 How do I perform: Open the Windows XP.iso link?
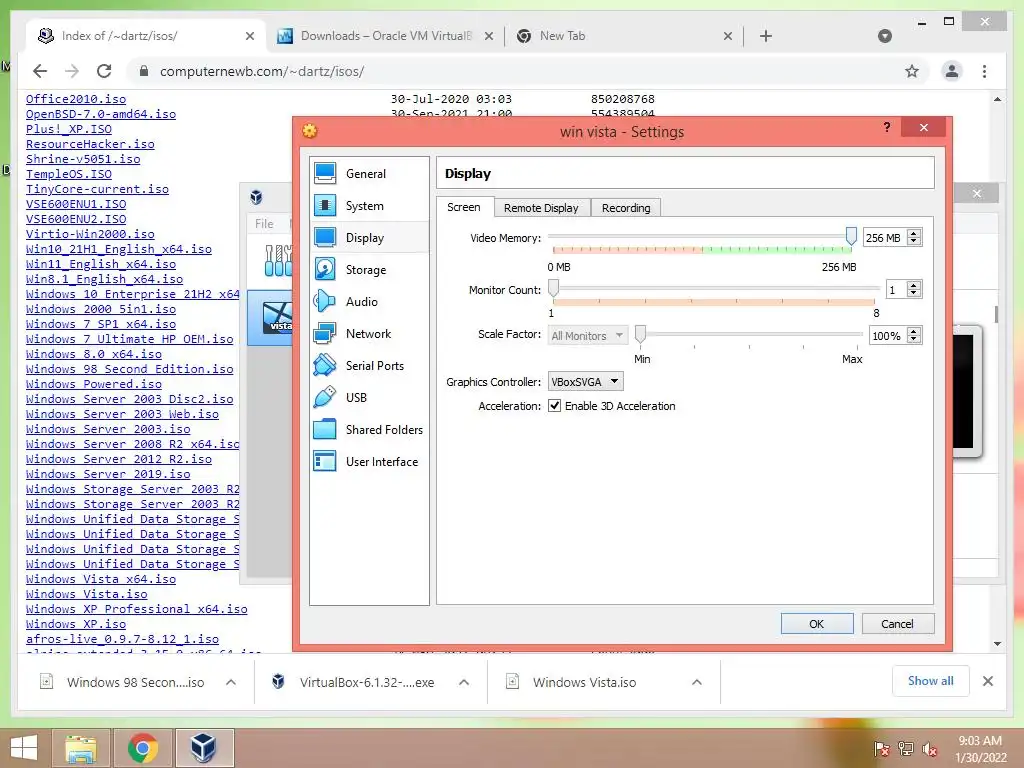pyautogui.click(x=76, y=624)
